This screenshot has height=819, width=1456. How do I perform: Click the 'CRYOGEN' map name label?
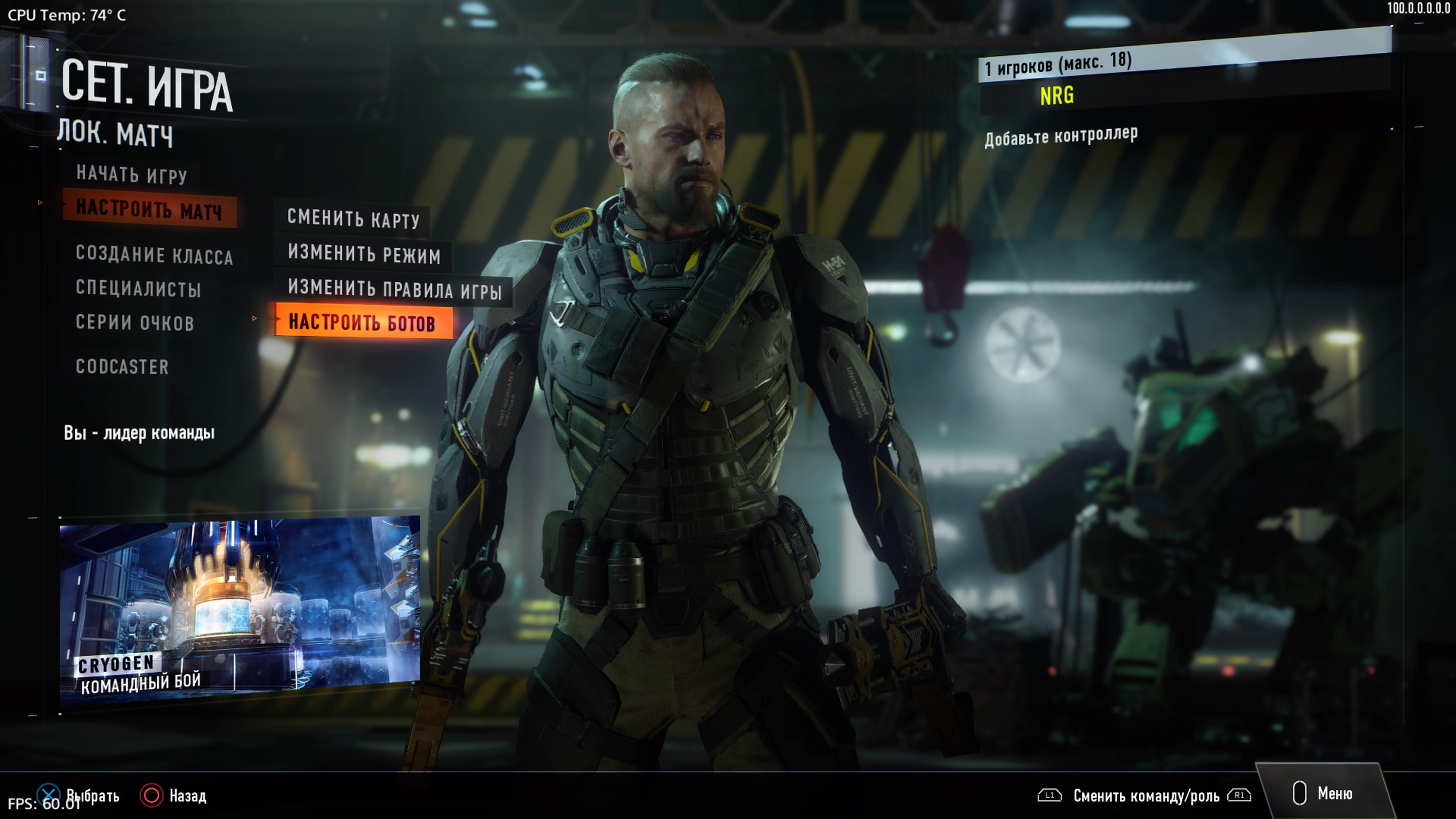click(x=116, y=663)
